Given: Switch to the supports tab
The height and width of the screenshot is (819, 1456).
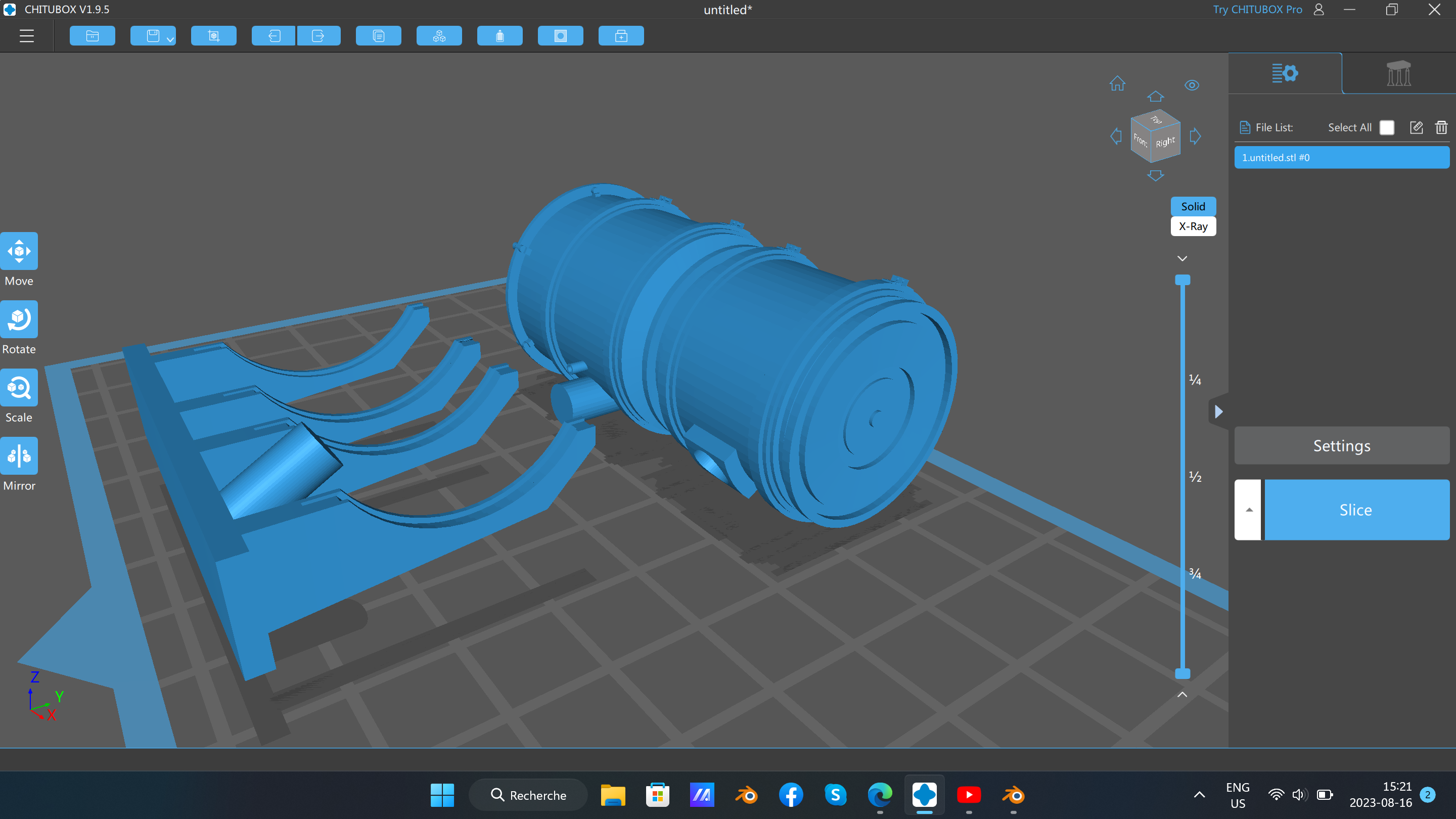Looking at the screenshot, I should tap(1398, 73).
